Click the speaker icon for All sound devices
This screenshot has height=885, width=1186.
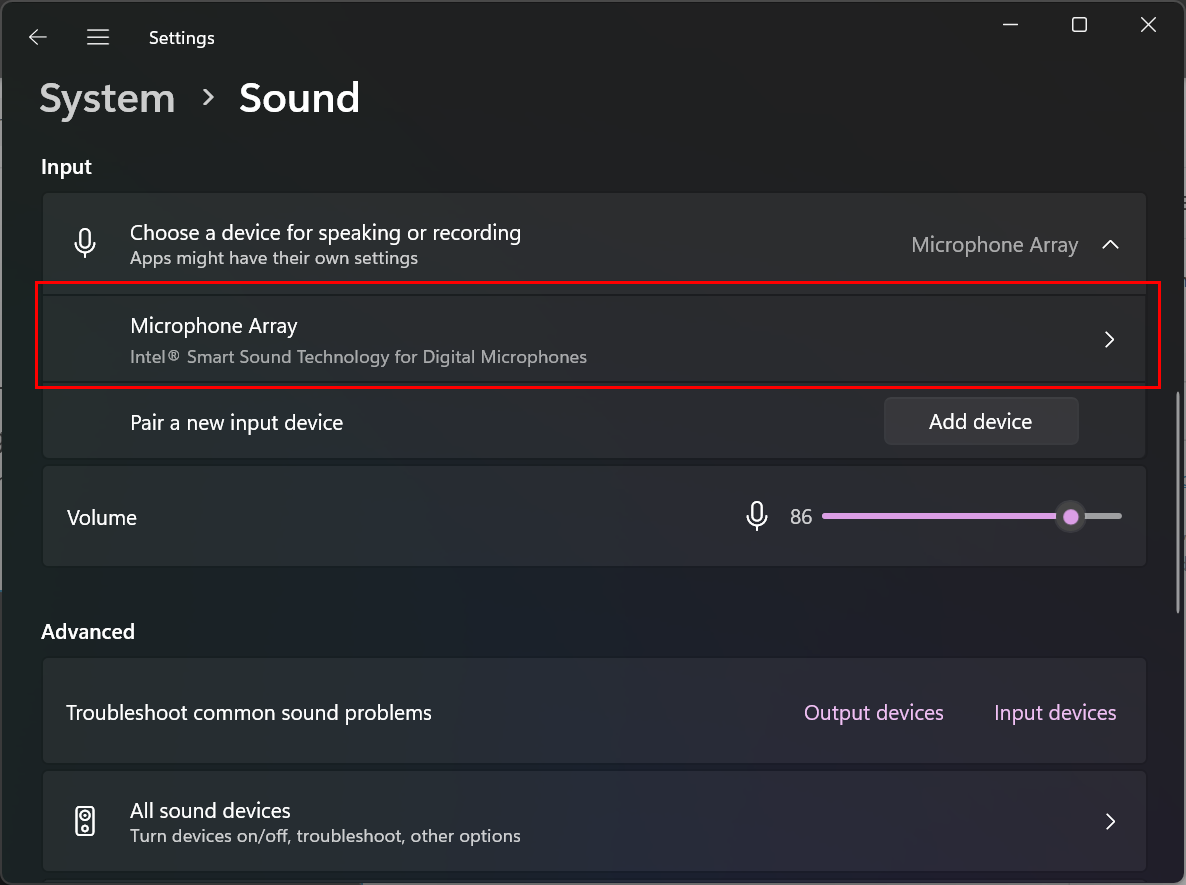coord(86,821)
